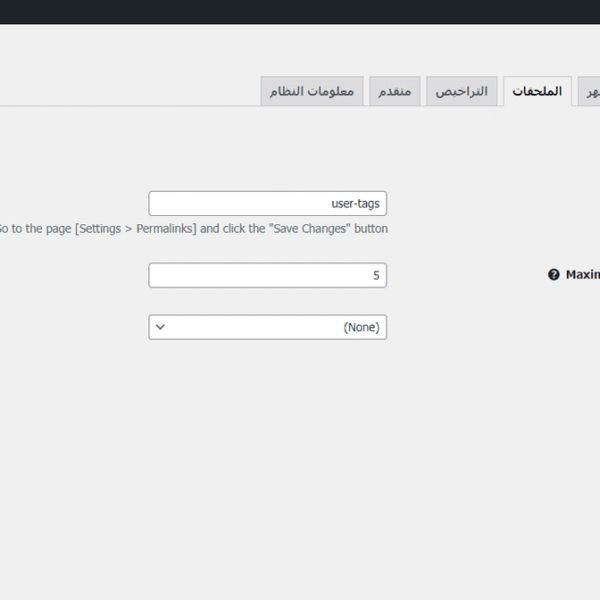The height and width of the screenshot is (600, 600).
Task: Click empty left end of user-tags field
Action: click(x=180, y=203)
